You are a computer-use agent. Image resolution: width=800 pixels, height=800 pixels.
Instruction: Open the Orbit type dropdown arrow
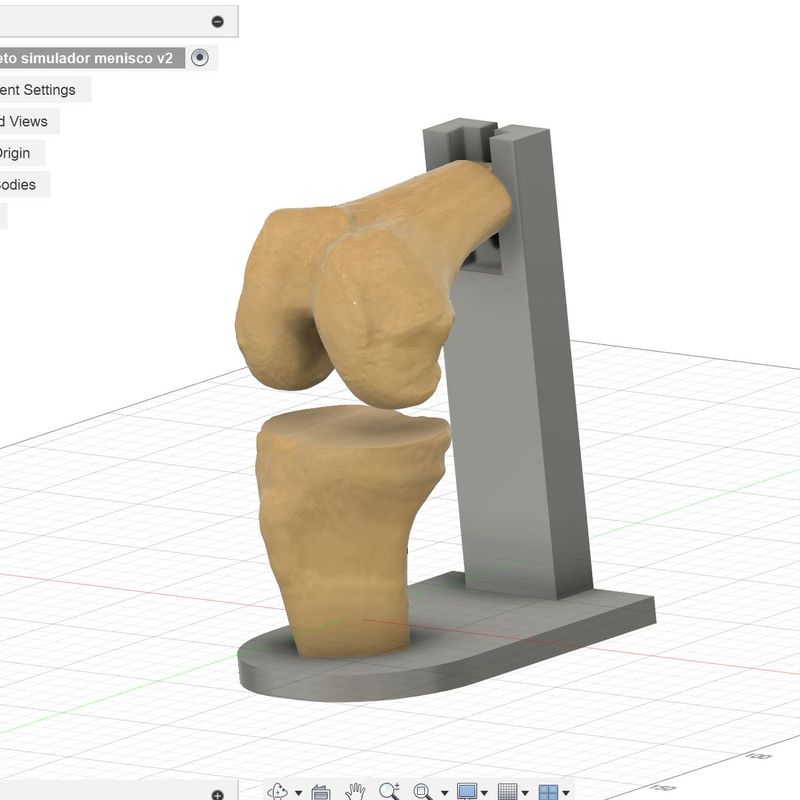pyautogui.click(x=298, y=793)
